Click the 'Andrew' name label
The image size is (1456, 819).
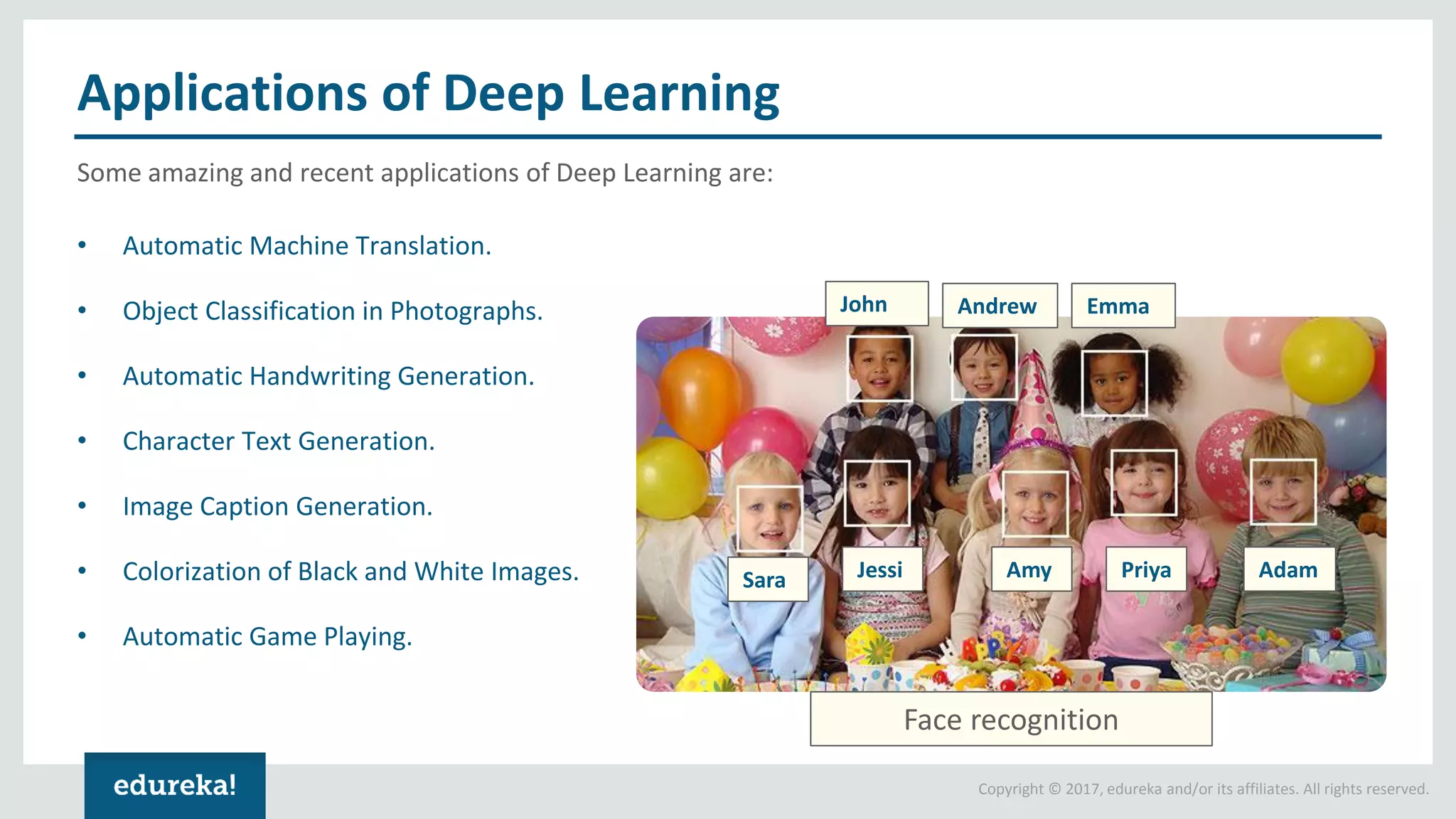tap(1000, 306)
